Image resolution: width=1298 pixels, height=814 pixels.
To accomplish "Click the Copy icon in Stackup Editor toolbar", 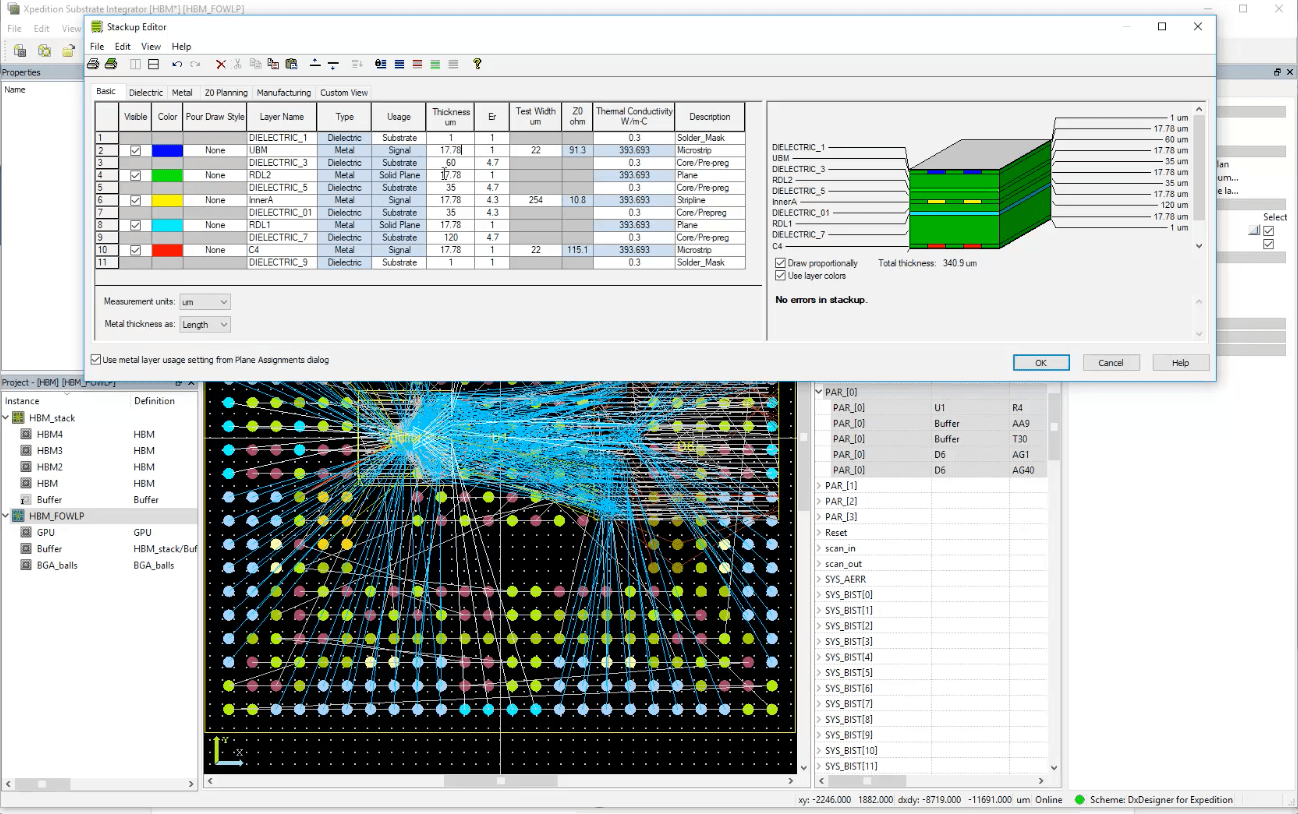I will click(x=255, y=63).
